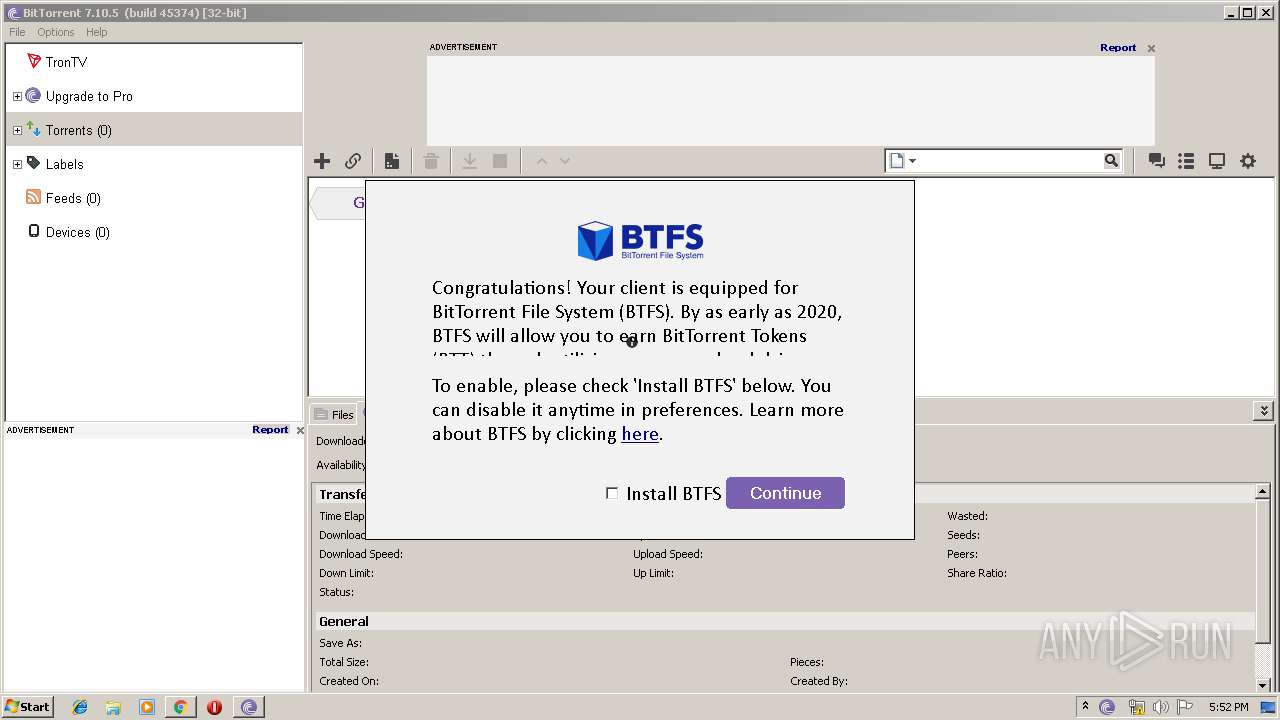Close the top advertisement banner

point(1151,48)
